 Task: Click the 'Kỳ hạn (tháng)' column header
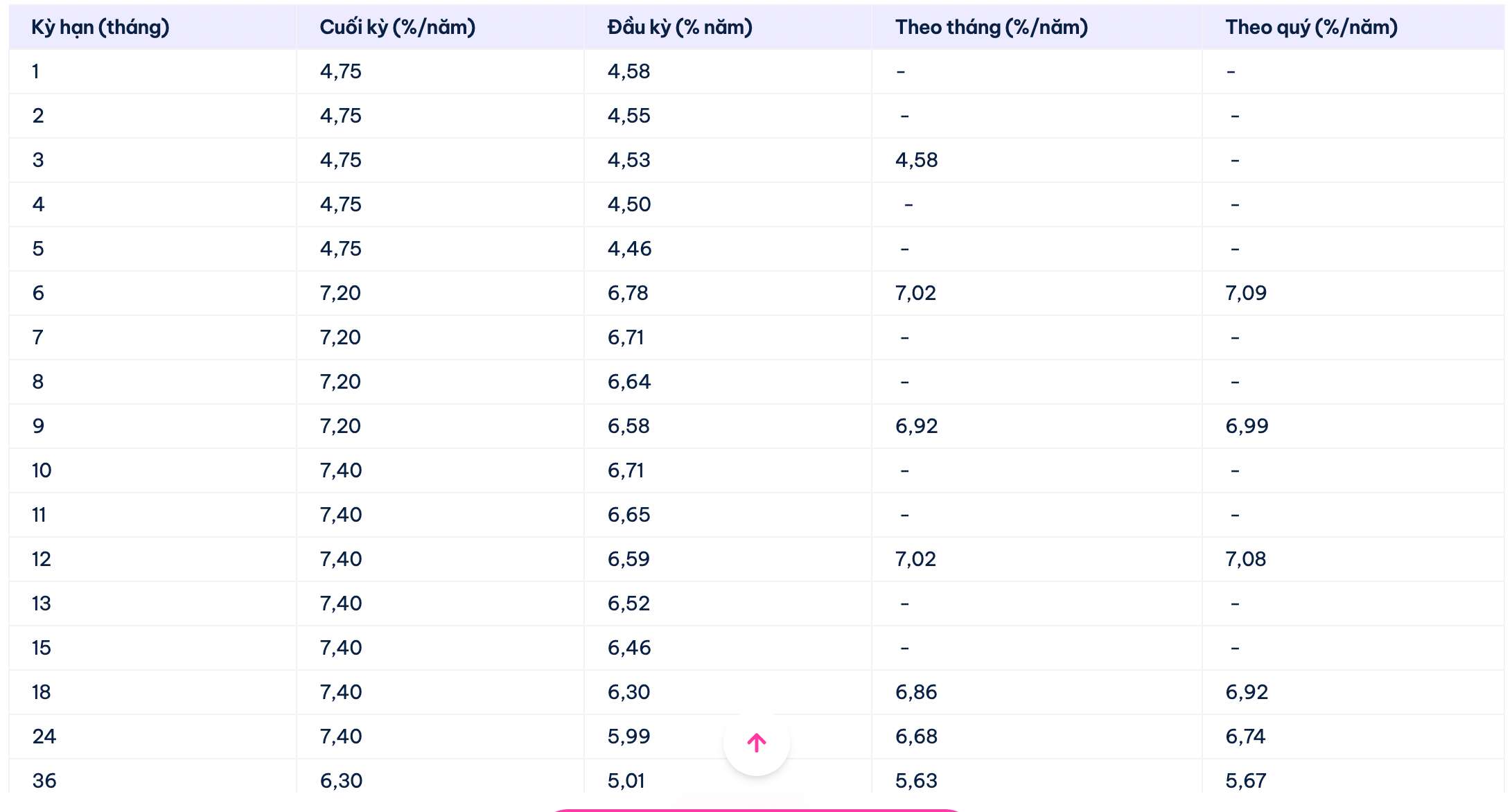coord(100,27)
